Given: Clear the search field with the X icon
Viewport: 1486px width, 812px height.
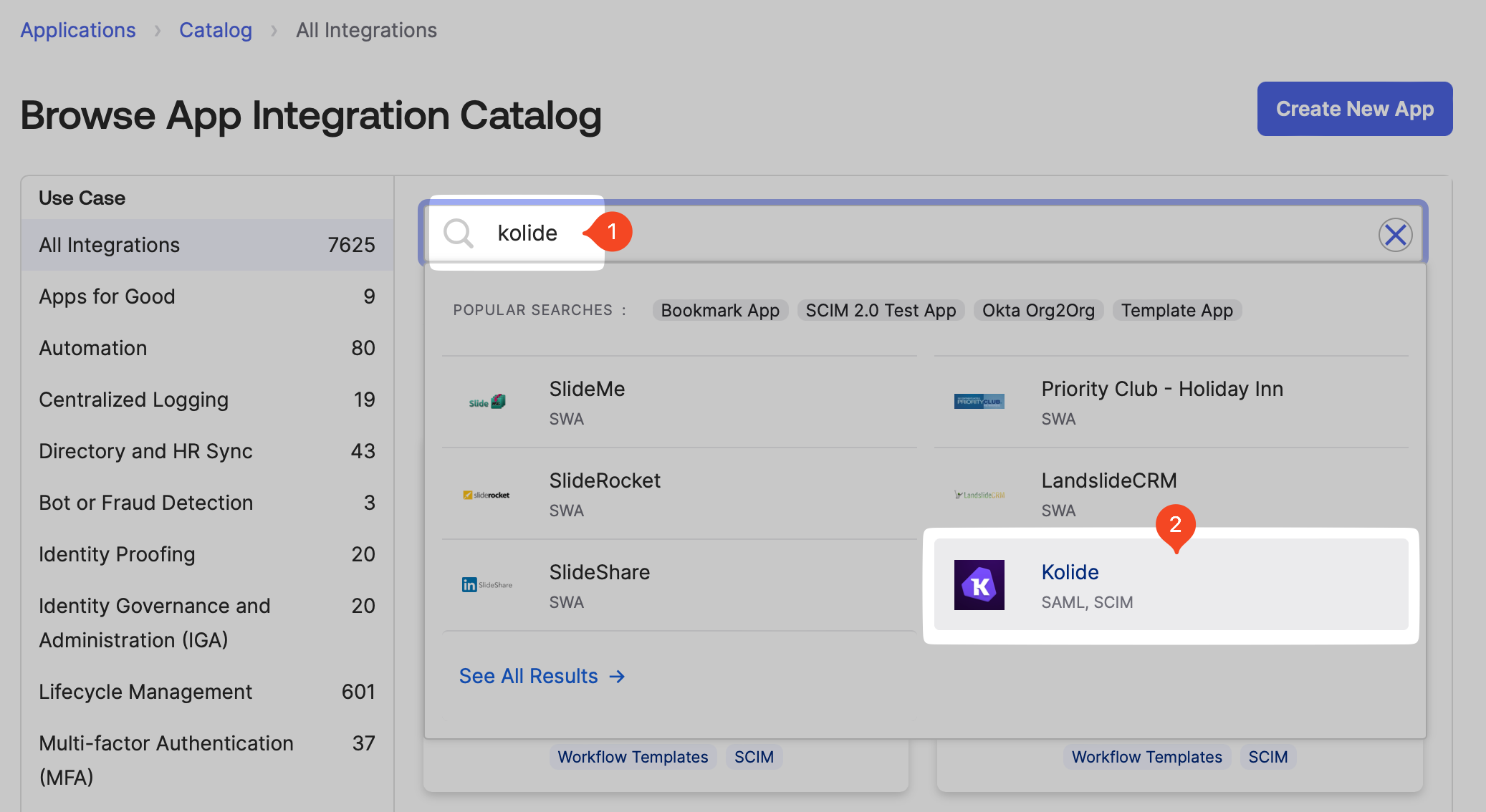Looking at the screenshot, I should tap(1395, 234).
